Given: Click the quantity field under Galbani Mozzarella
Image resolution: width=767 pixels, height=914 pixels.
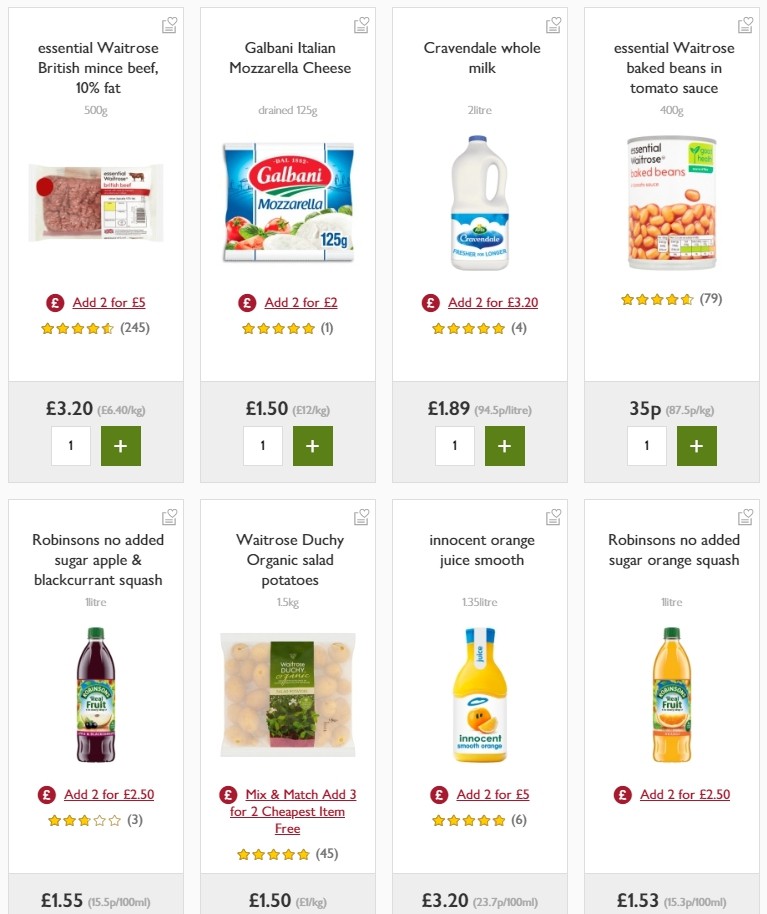Looking at the screenshot, I should coord(262,446).
